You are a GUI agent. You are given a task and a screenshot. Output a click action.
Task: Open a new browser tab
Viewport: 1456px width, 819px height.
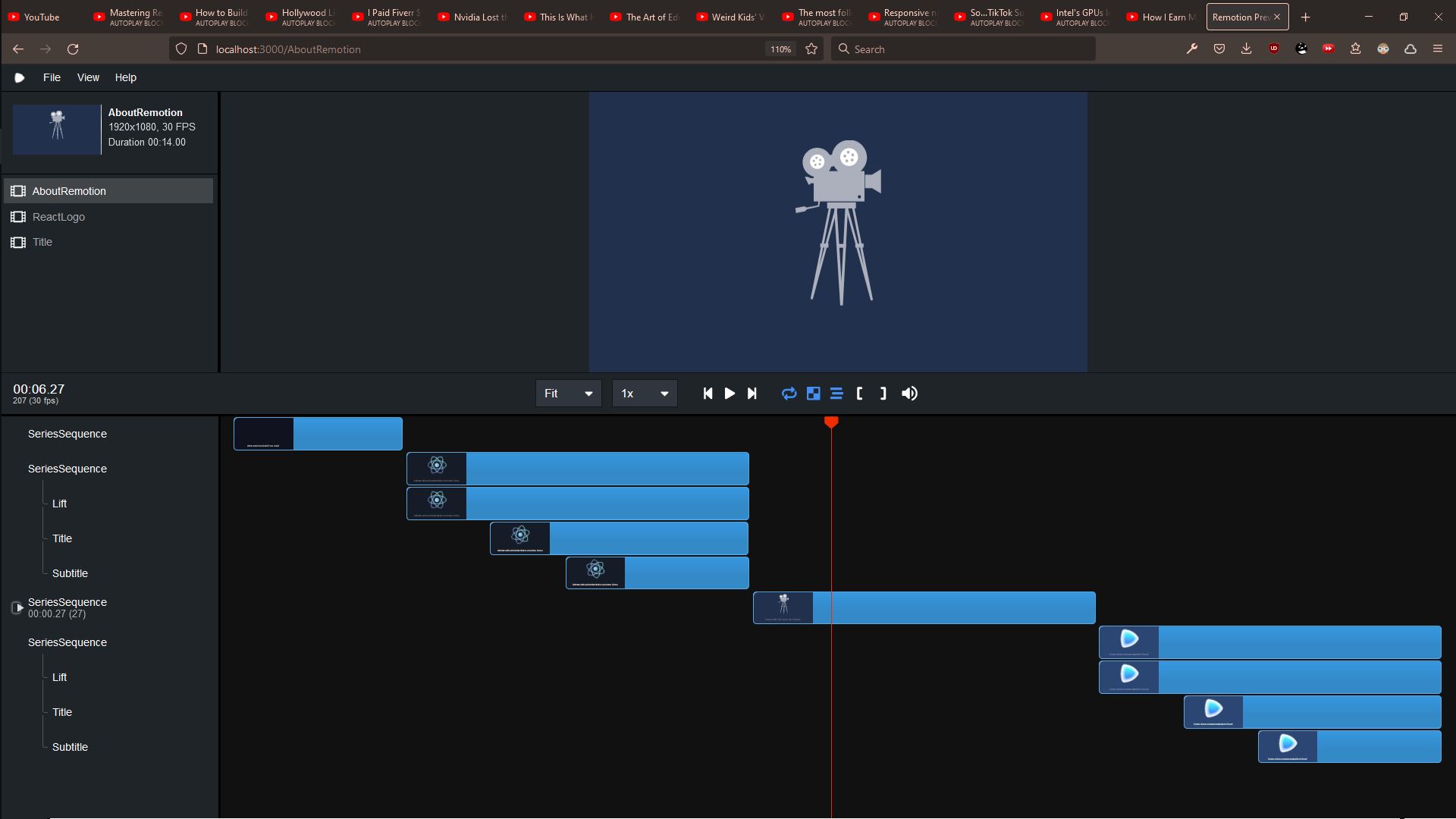tap(1306, 17)
